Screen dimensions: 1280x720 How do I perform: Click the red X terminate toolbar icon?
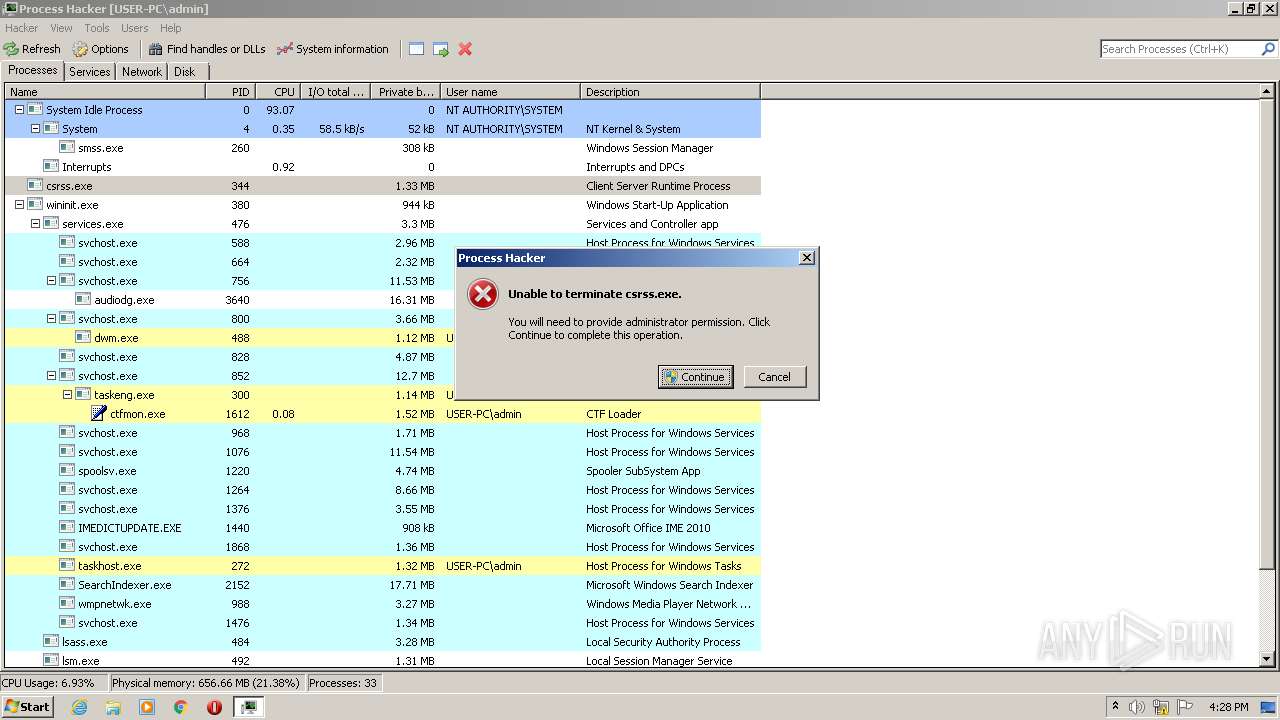point(465,49)
